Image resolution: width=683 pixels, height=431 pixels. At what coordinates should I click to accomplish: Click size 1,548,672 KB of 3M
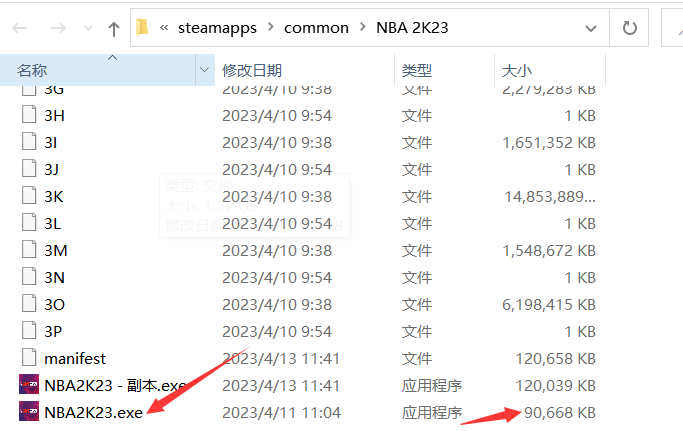549,251
